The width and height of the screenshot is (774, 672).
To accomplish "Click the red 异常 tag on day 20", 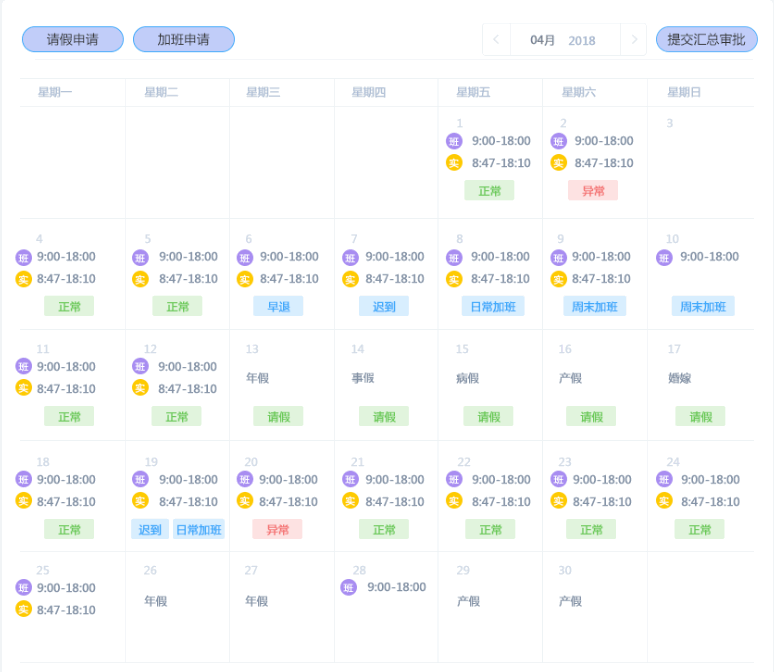I will pyautogui.click(x=277, y=529).
